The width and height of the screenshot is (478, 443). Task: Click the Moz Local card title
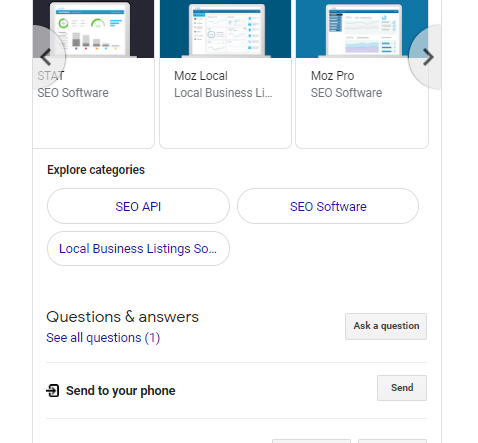click(201, 76)
